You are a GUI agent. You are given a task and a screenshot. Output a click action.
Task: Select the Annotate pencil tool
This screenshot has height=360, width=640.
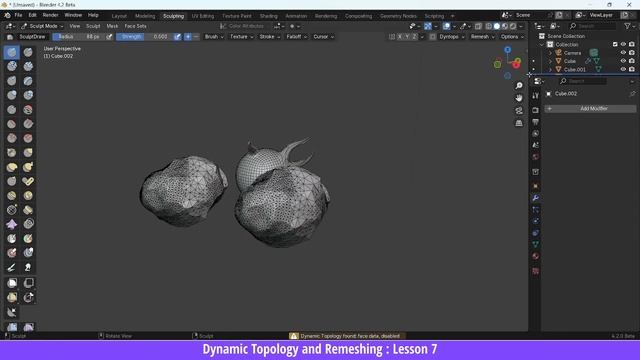(11, 267)
